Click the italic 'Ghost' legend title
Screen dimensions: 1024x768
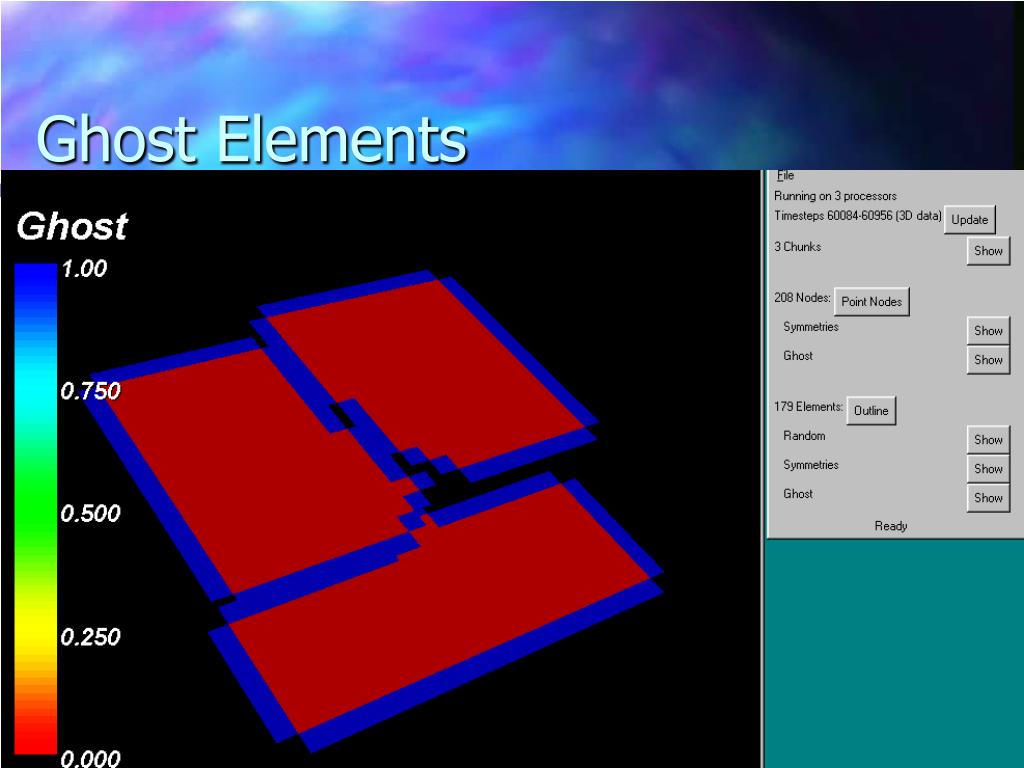72,227
